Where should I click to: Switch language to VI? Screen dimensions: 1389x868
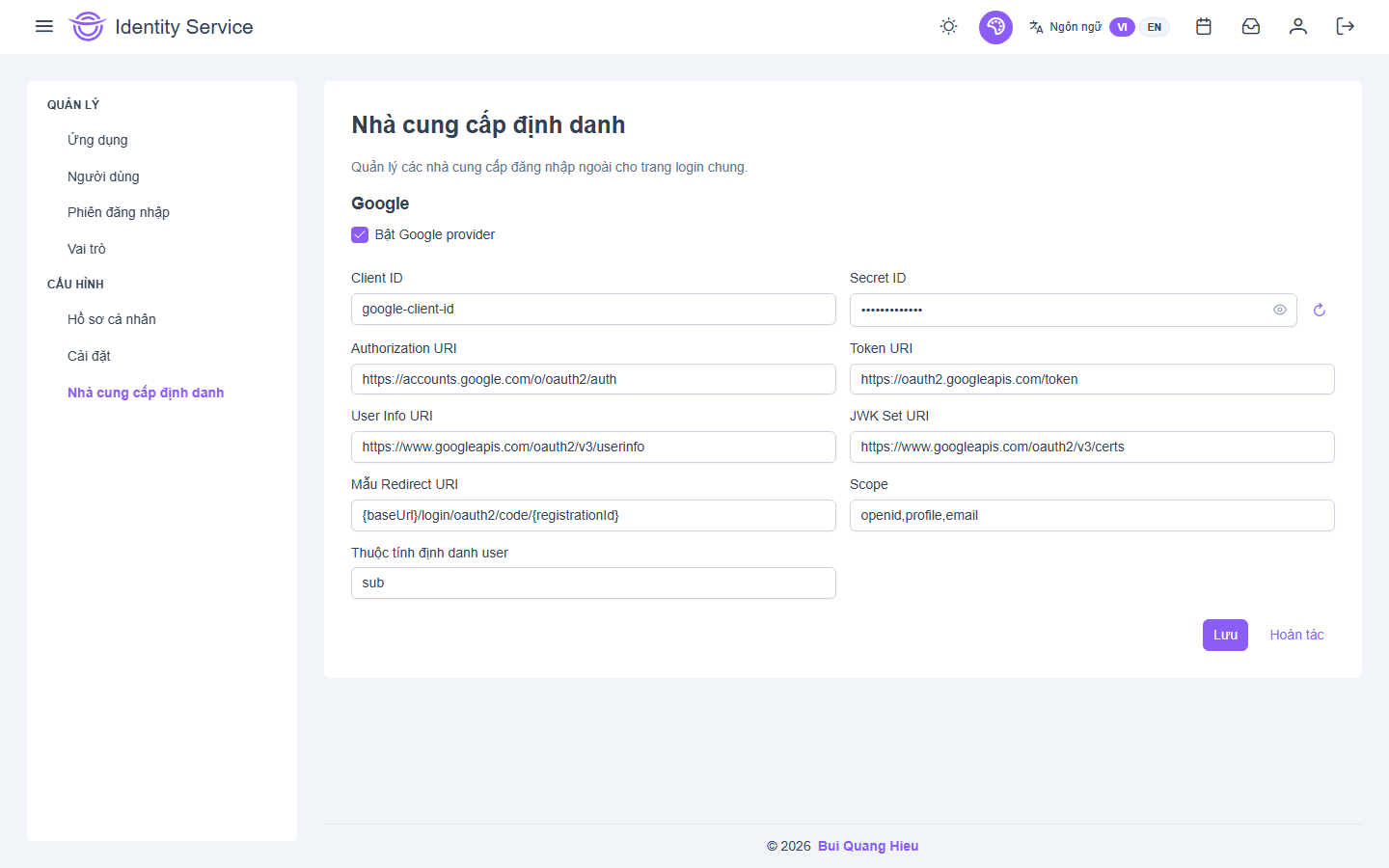1122,27
